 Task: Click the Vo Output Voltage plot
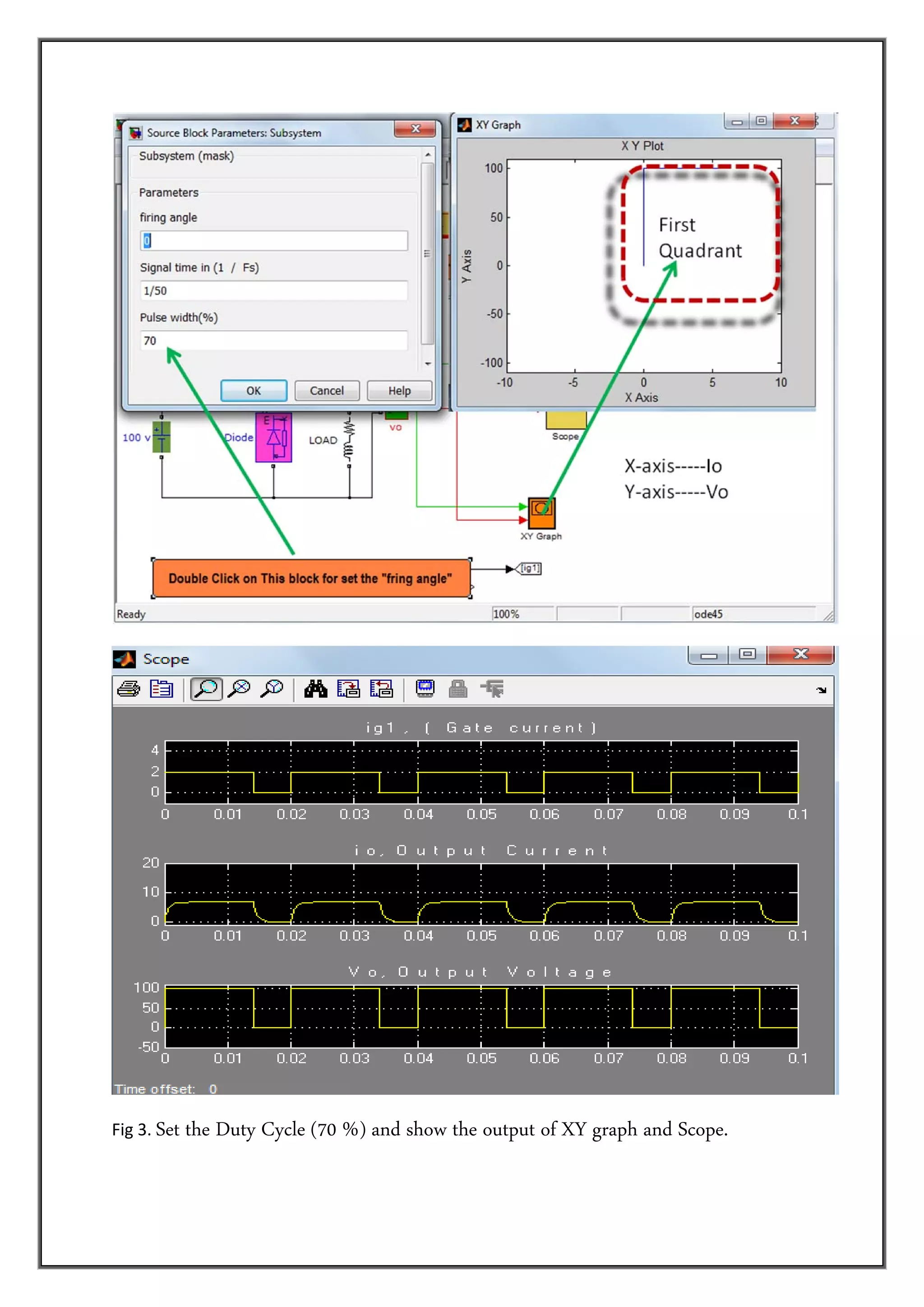[482, 1017]
